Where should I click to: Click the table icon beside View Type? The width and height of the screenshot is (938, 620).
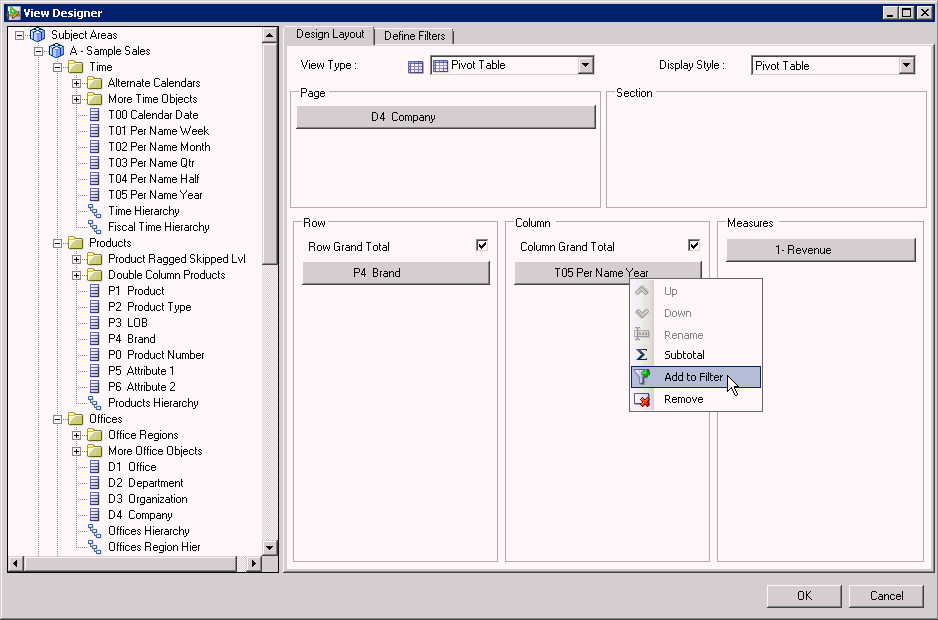[x=415, y=66]
